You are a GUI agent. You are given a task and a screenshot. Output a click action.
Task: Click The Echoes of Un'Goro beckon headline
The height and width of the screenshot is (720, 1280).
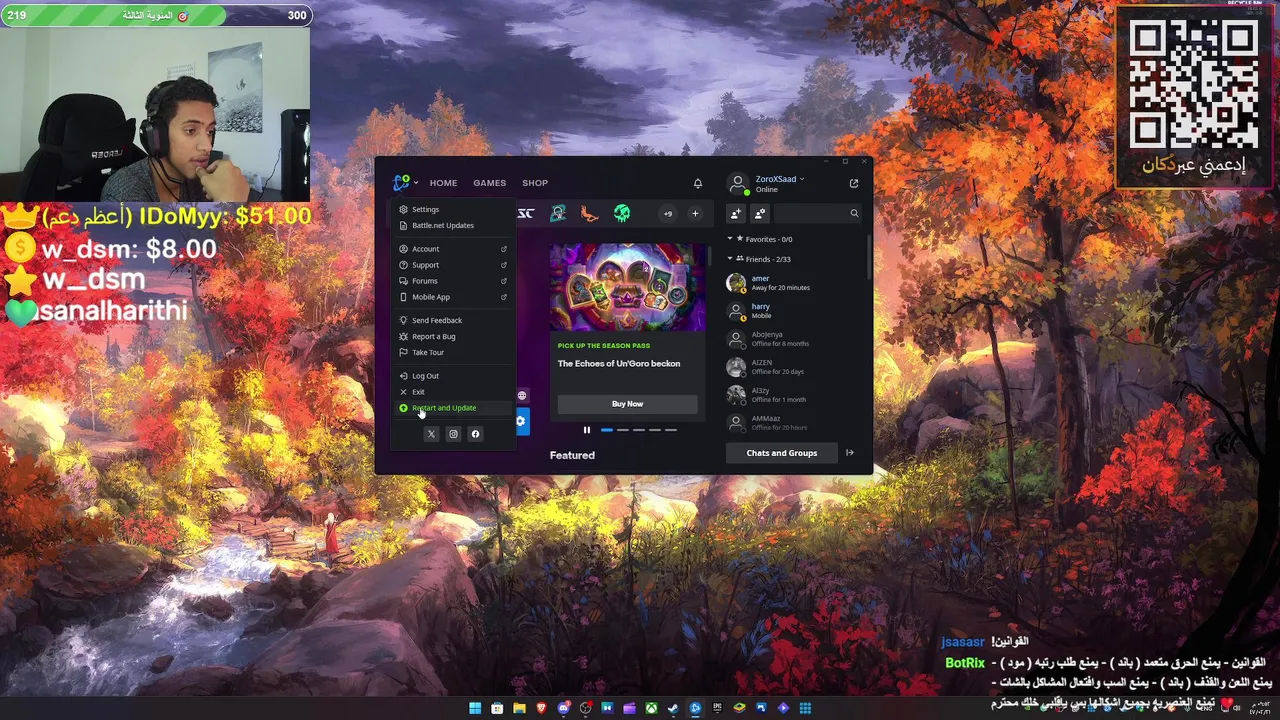pos(619,364)
